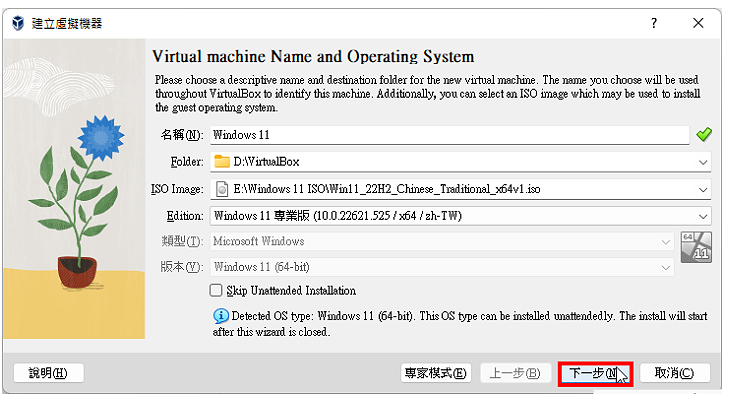
Task: Click the yellow folder icon in Folder field
Action: point(222,162)
